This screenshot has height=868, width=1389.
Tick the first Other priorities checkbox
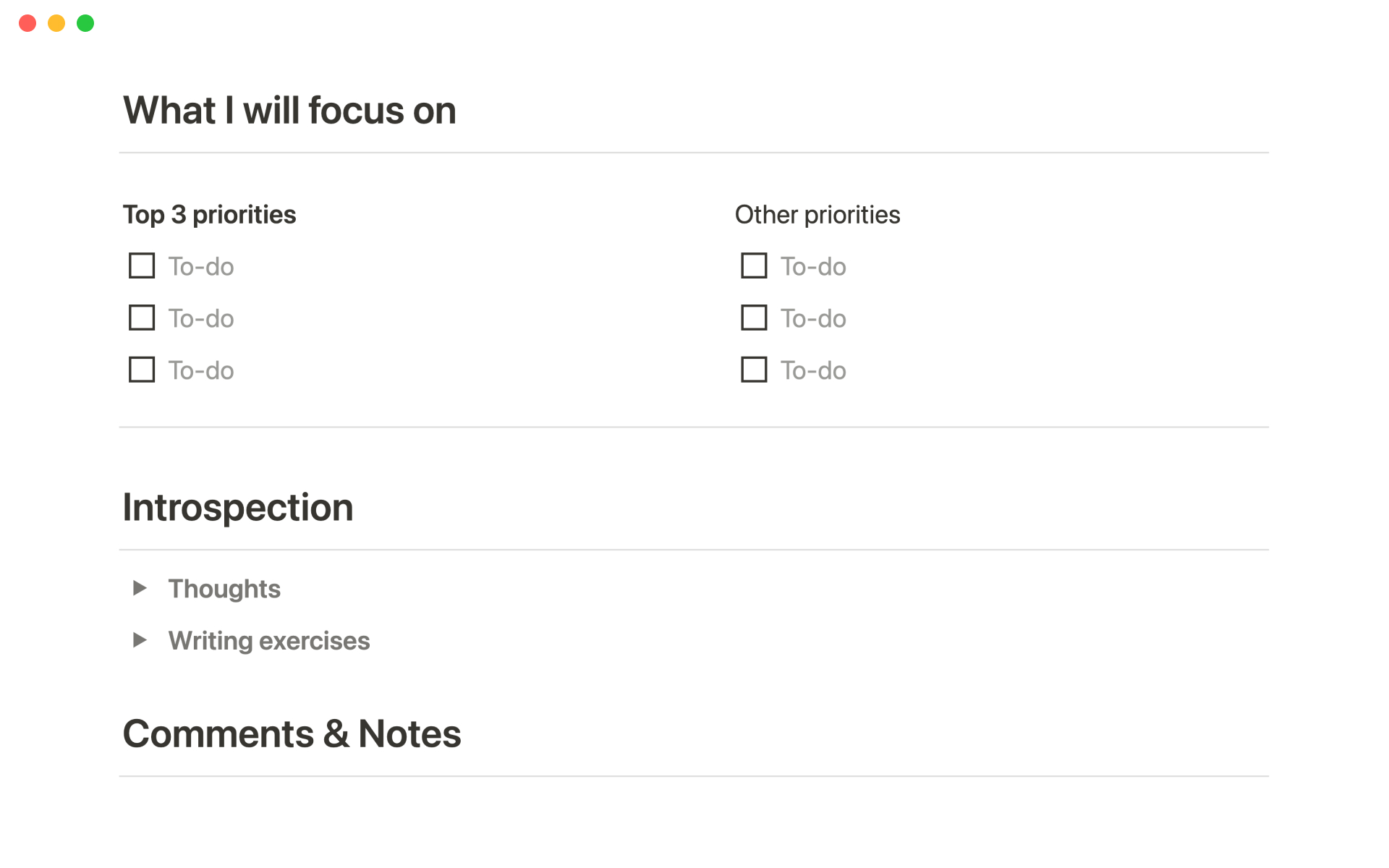(754, 265)
